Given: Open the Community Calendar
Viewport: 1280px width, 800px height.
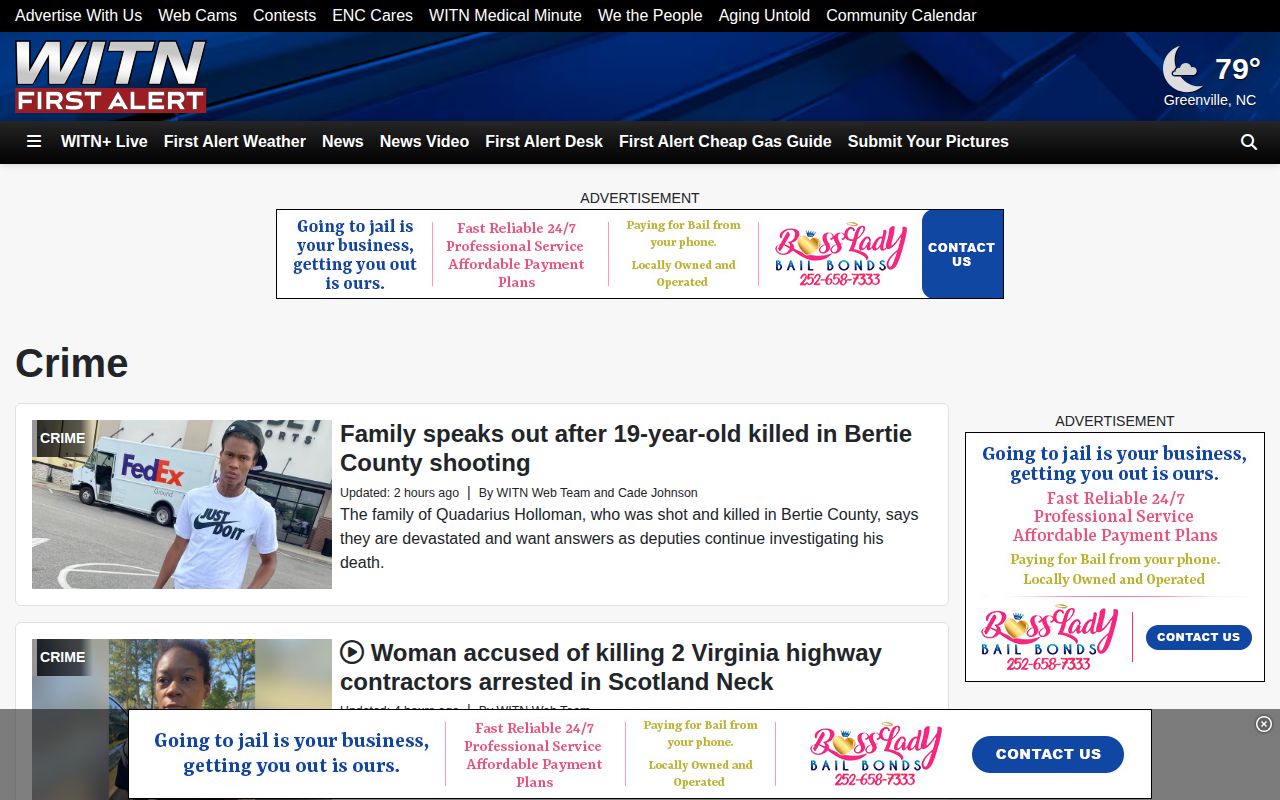Looking at the screenshot, I should (901, 15).
